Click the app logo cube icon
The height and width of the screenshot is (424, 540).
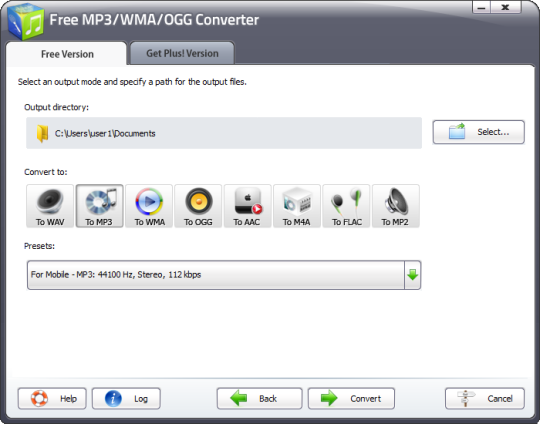coord(26,22)
